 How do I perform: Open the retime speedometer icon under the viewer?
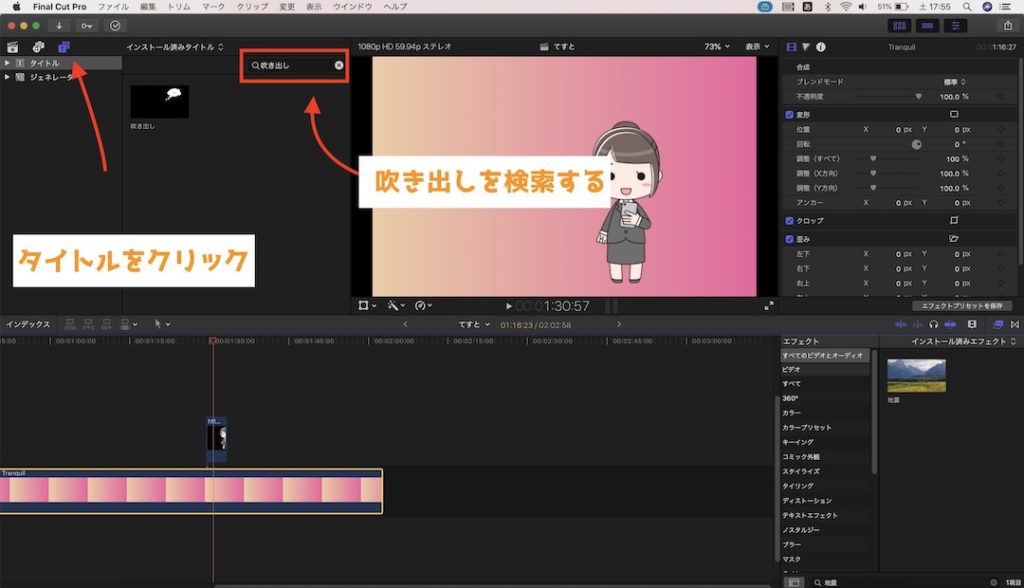pos(420,305)
